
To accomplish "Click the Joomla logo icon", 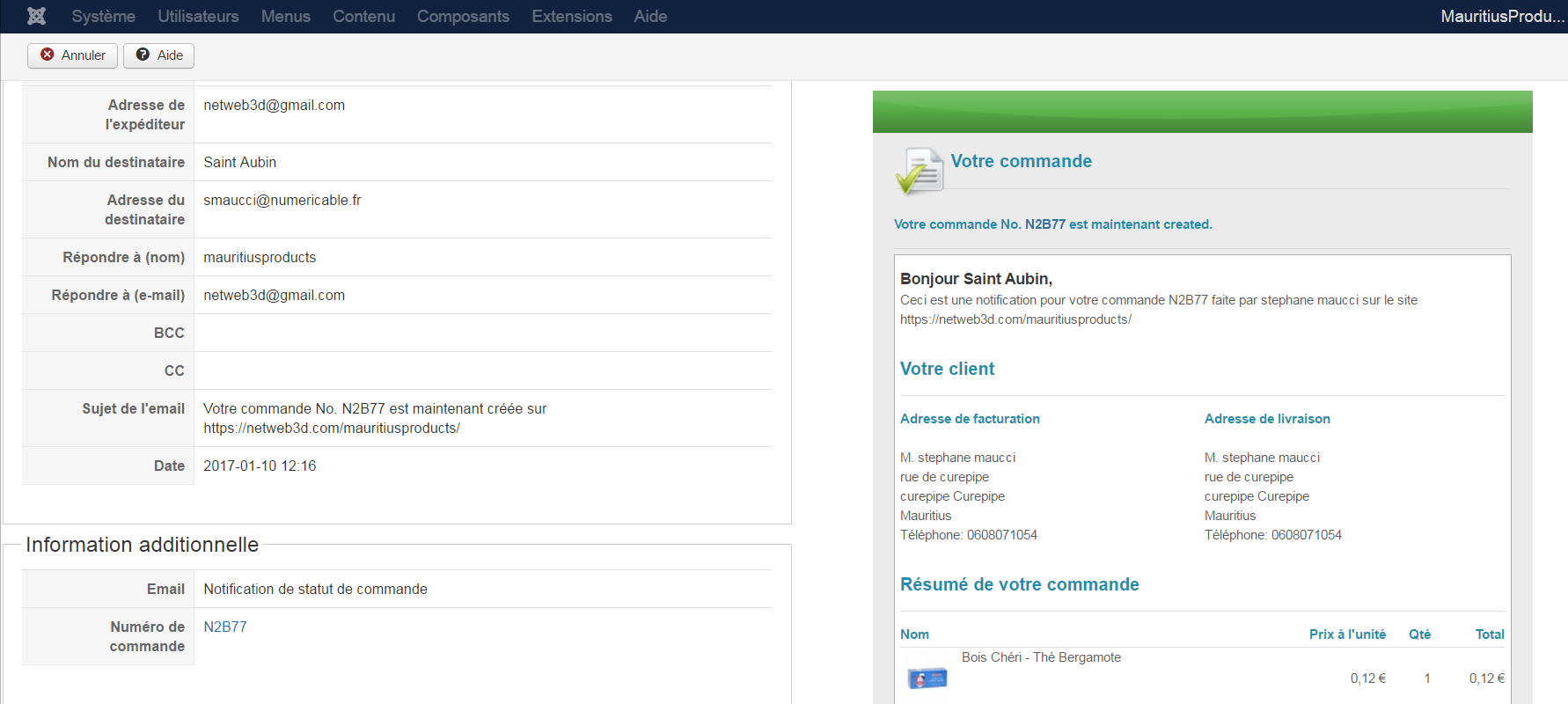I will point(36,16).
